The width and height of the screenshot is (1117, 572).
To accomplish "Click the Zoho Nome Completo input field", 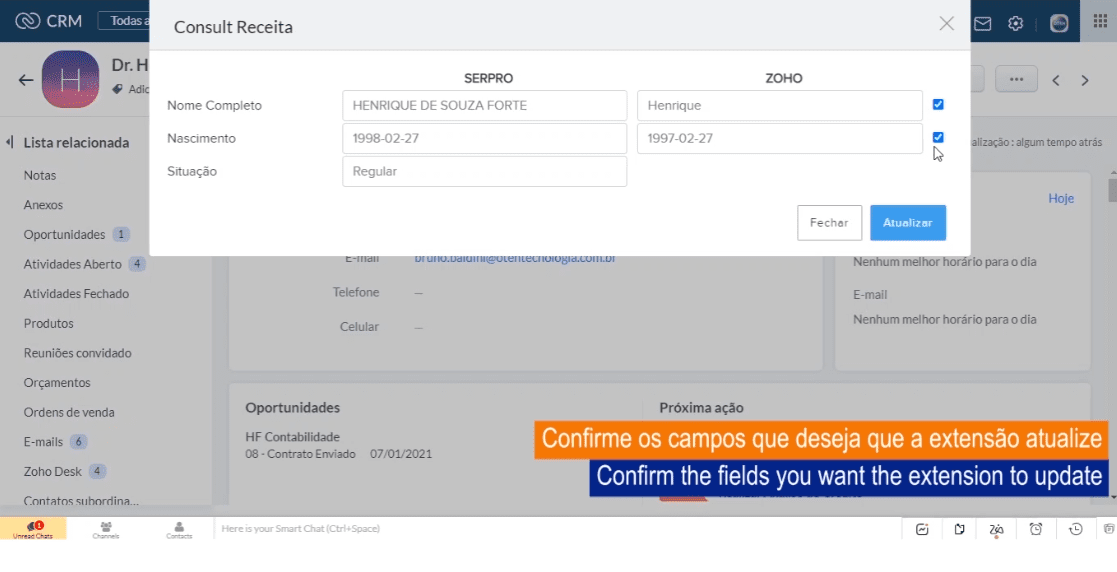I will tap(779, 105).
